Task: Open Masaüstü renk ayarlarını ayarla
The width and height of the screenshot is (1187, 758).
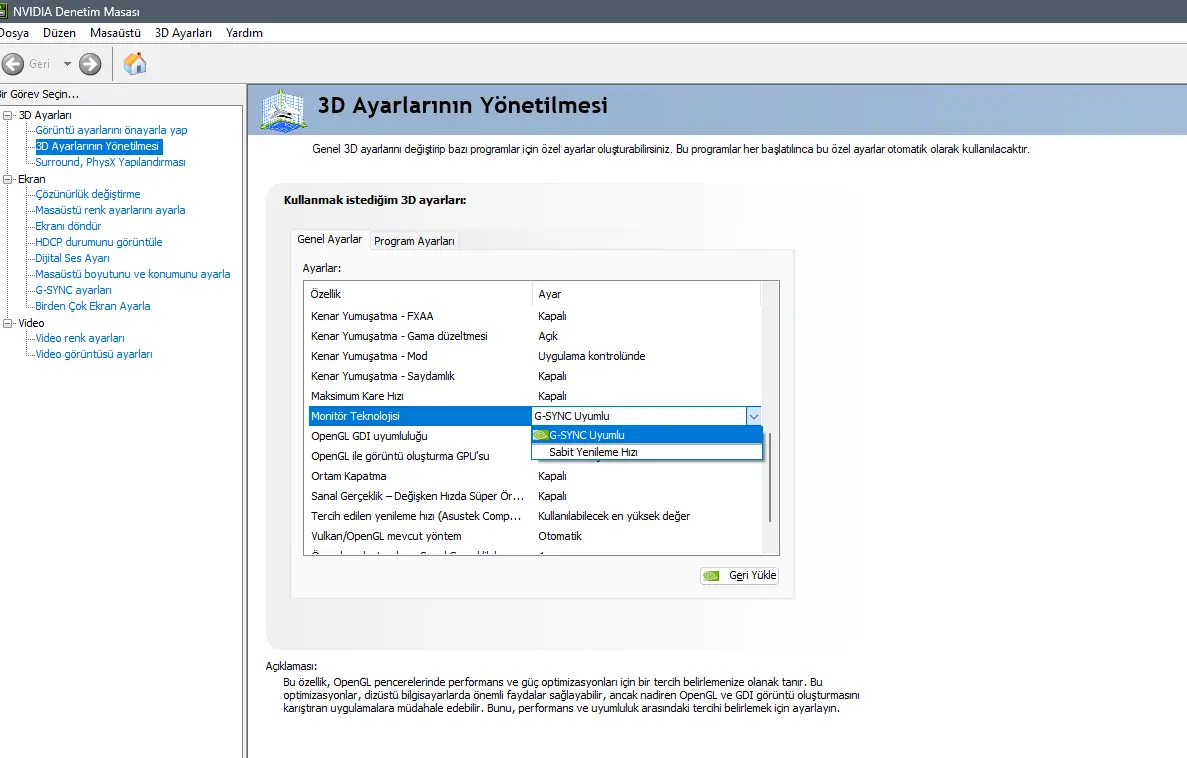Action: point(111,210)
